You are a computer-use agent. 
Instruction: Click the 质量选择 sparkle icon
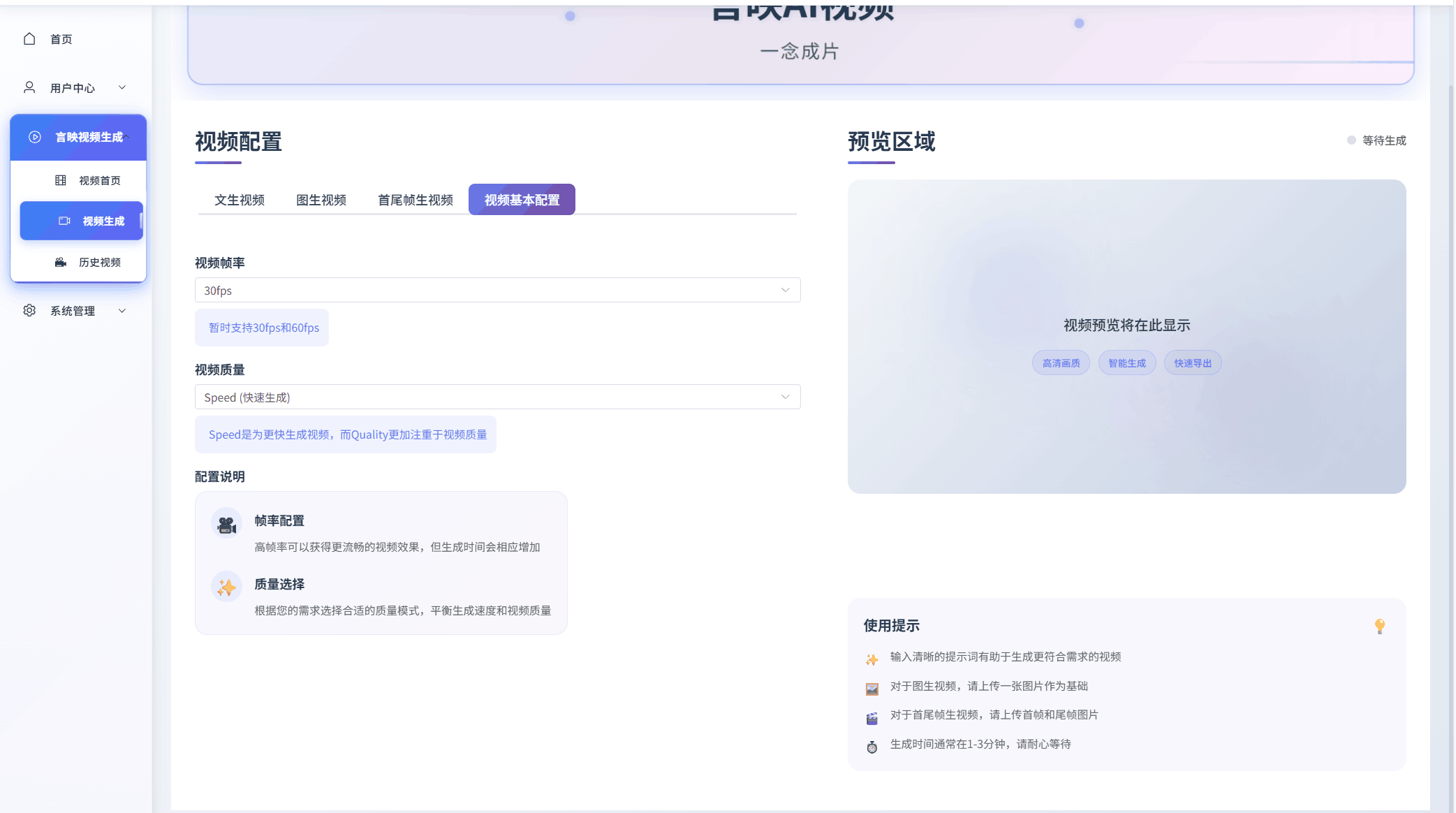226,587
